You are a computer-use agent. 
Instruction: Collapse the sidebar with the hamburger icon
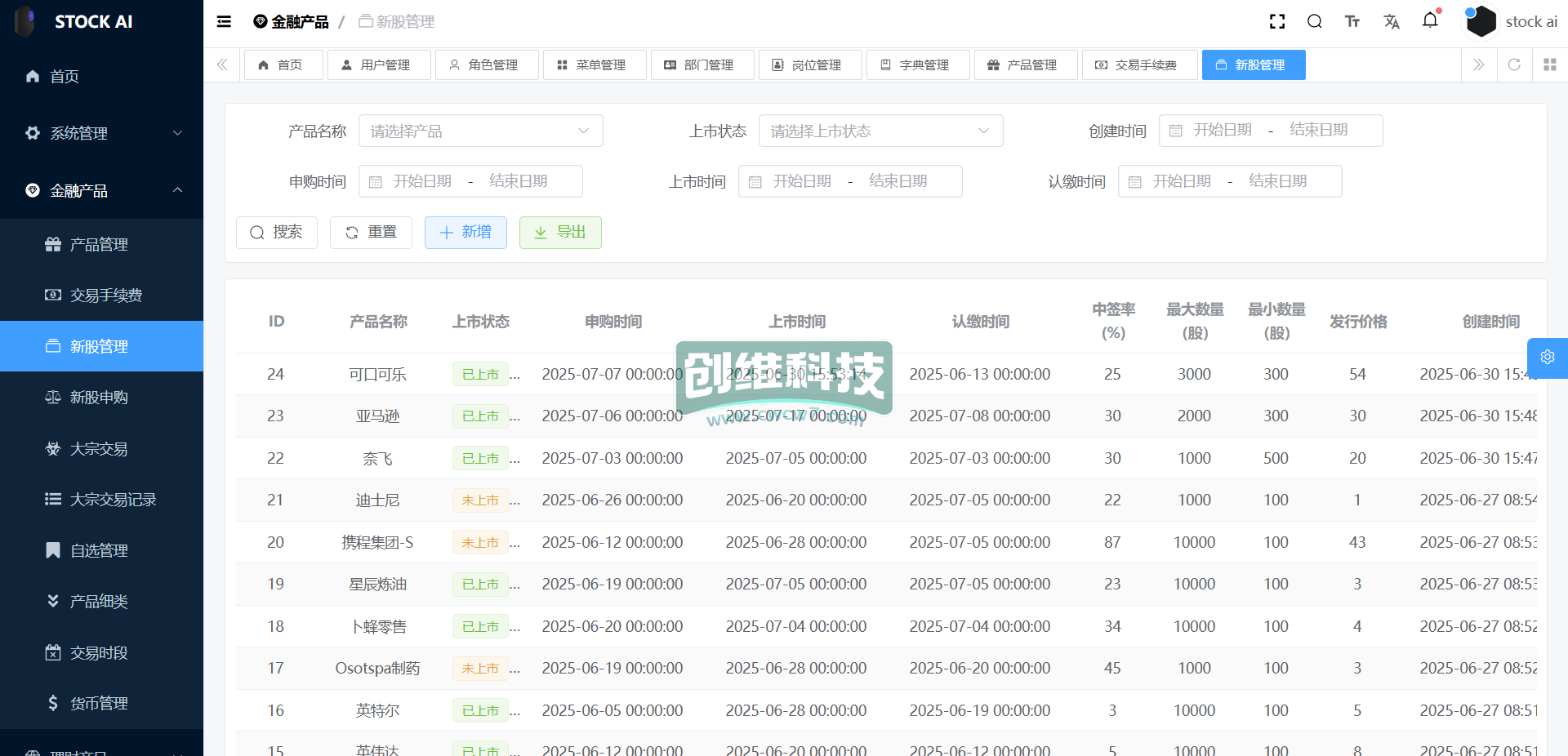224,22
